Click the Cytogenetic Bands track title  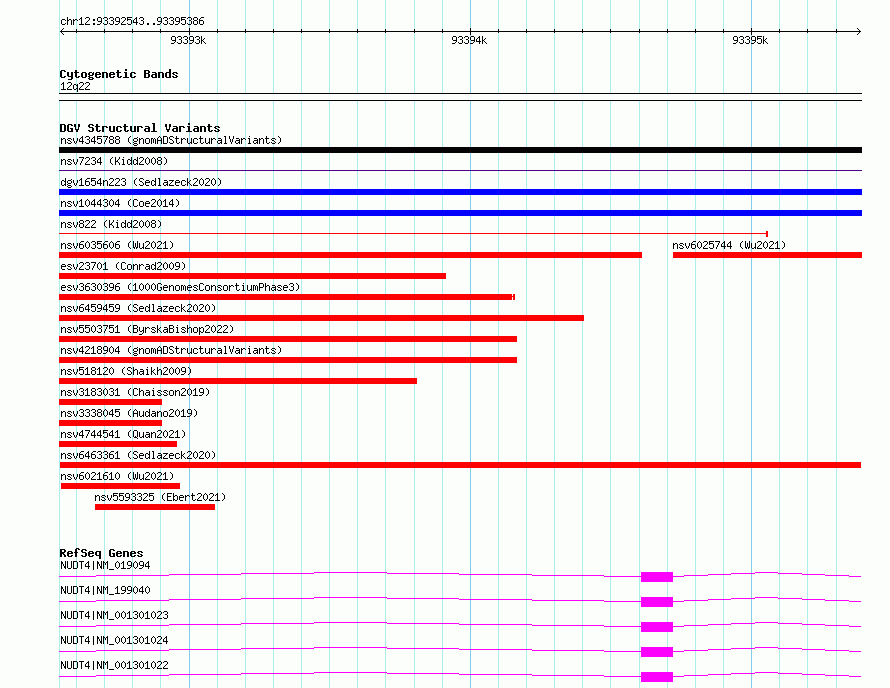pyautogui.click(x=119, y=74)
